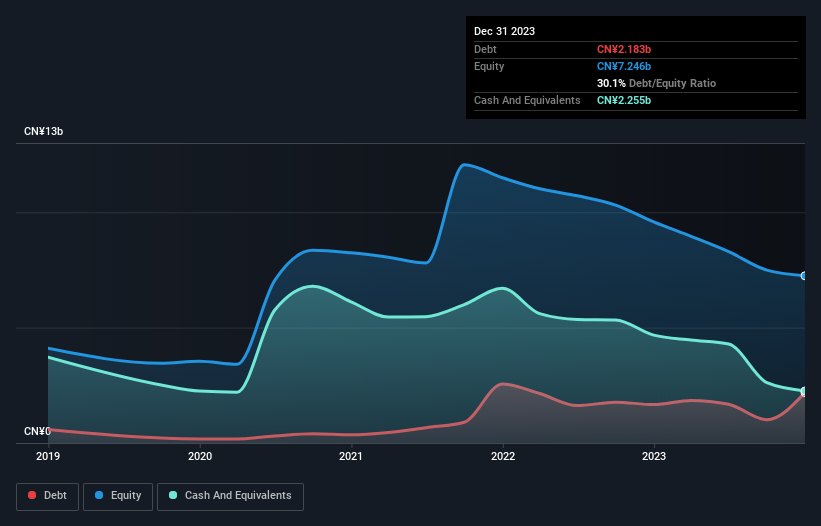This screenshot has height=526, width=821.
Task: Toggle Cash And Equivalents legend button
Action: (230, 496)
